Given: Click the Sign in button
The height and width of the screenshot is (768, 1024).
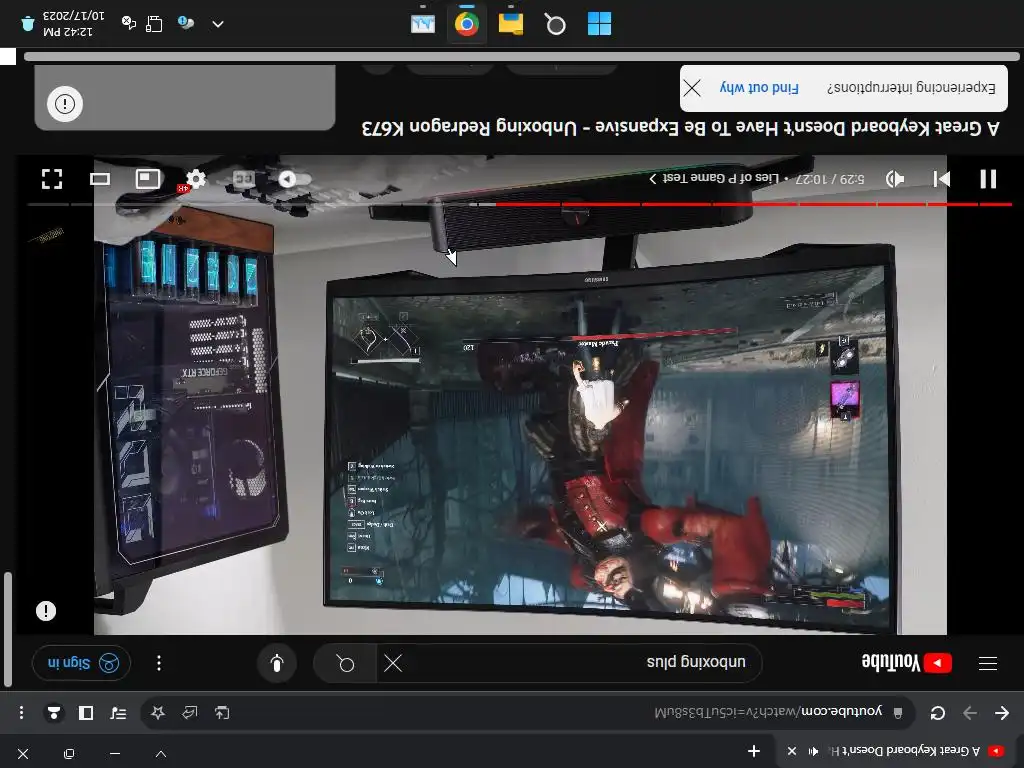Looking at the screenshot, I should coord(81,664).
